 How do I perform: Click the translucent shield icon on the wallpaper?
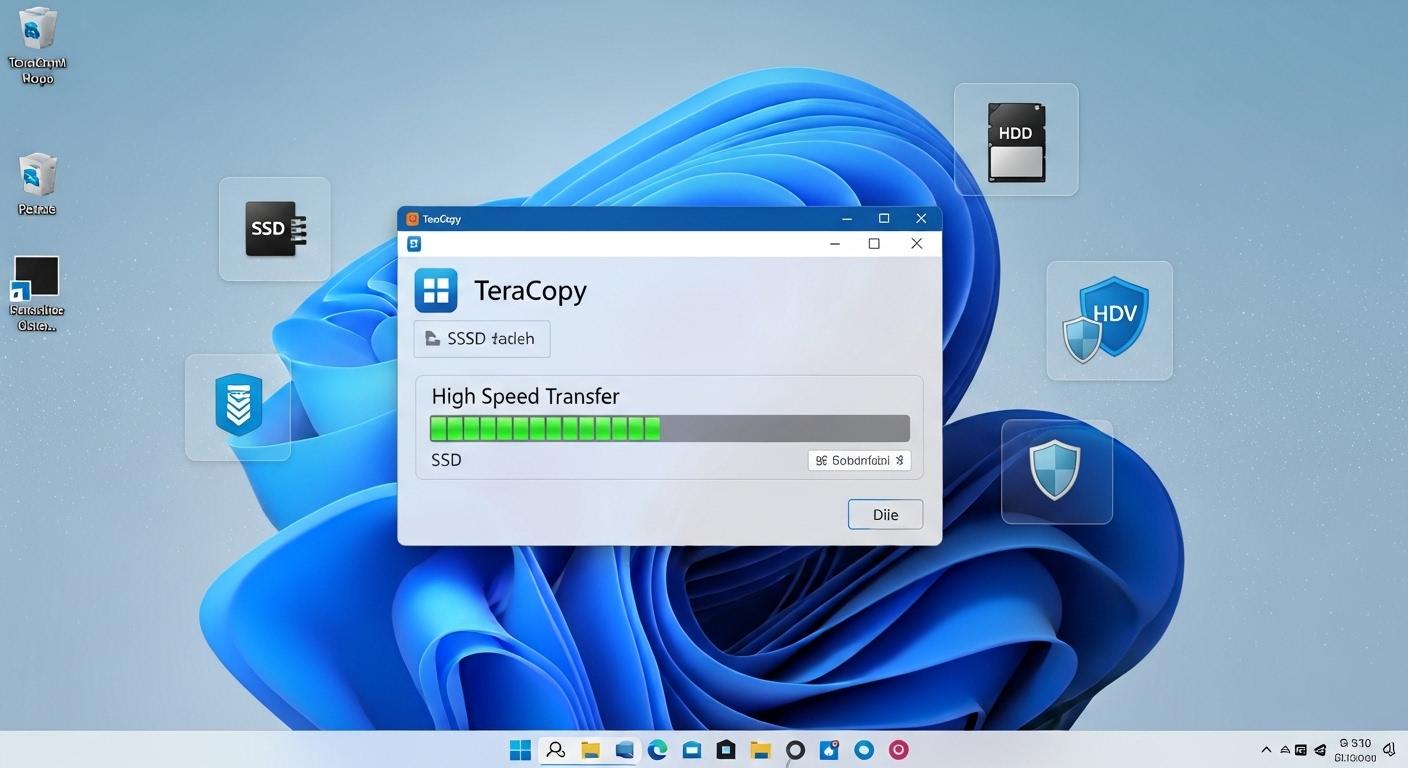[1056, 470]
